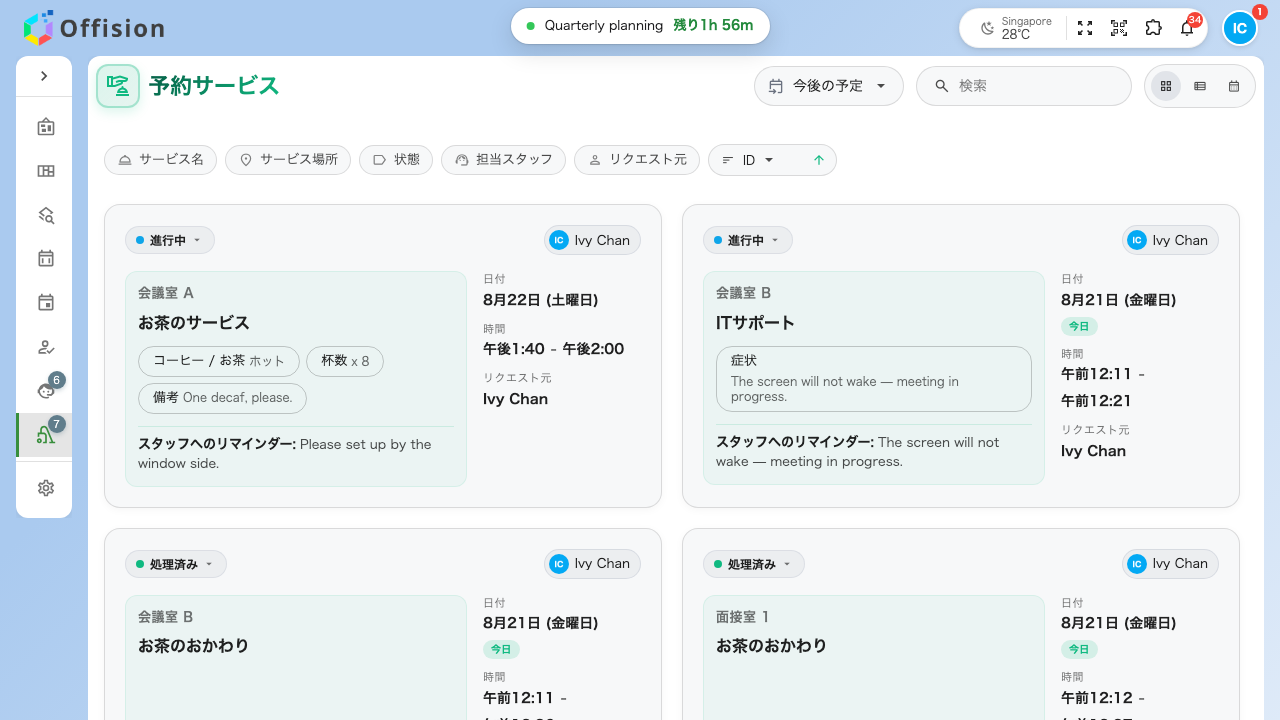Click Ivy Chan chip on 会議室 B お茶のおかわり card
The width and height of the screenshot is (1280, 720).
pyautogui.click(x=592, y=564)
